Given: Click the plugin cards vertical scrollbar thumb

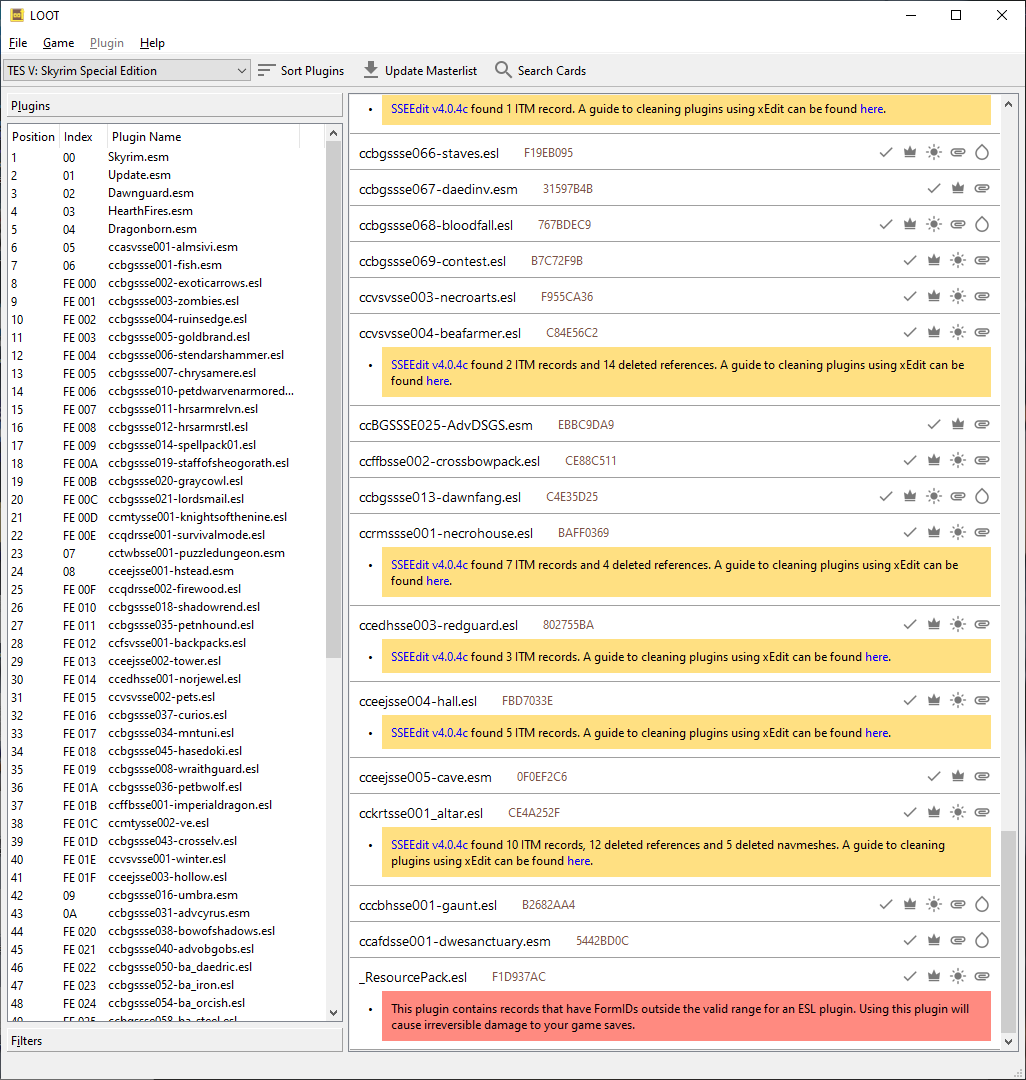Looking at the screenshot, I should click(x=1008, y=930).
